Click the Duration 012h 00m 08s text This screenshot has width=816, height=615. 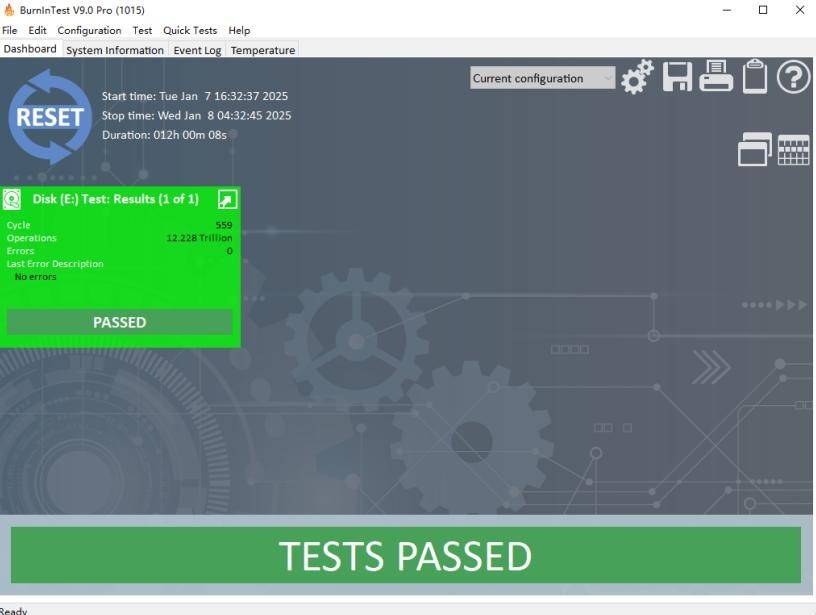pyautogui.click(x=164, y=135)
